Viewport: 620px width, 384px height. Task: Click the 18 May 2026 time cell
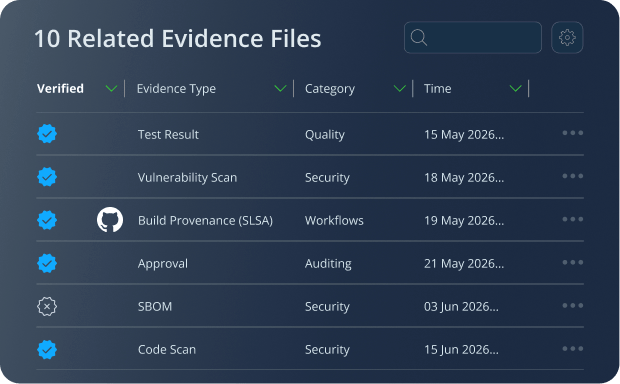464,178
